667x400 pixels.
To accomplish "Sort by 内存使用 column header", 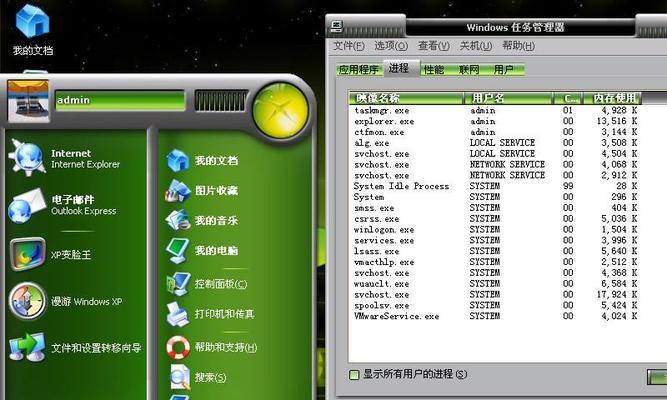I will click(x=613, y=98).
